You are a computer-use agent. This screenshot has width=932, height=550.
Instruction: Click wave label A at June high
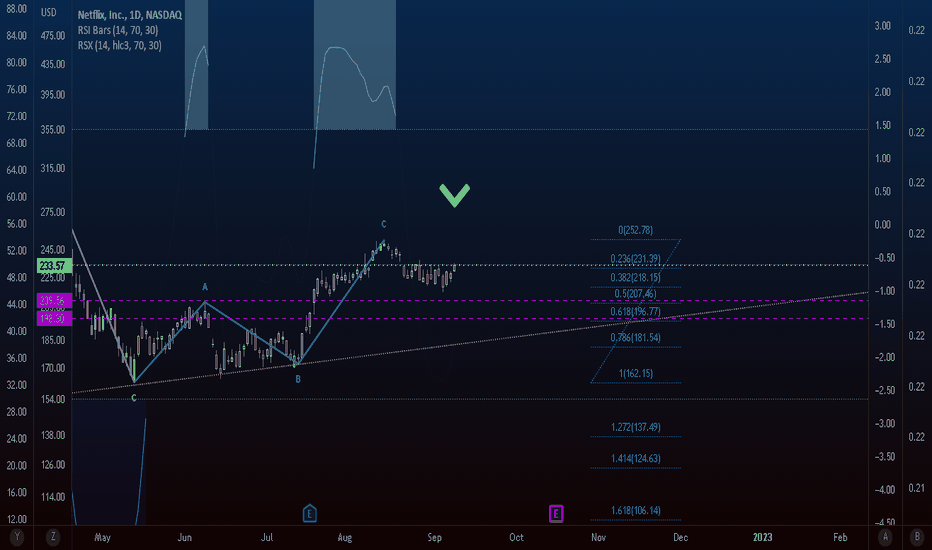point(205,287)
